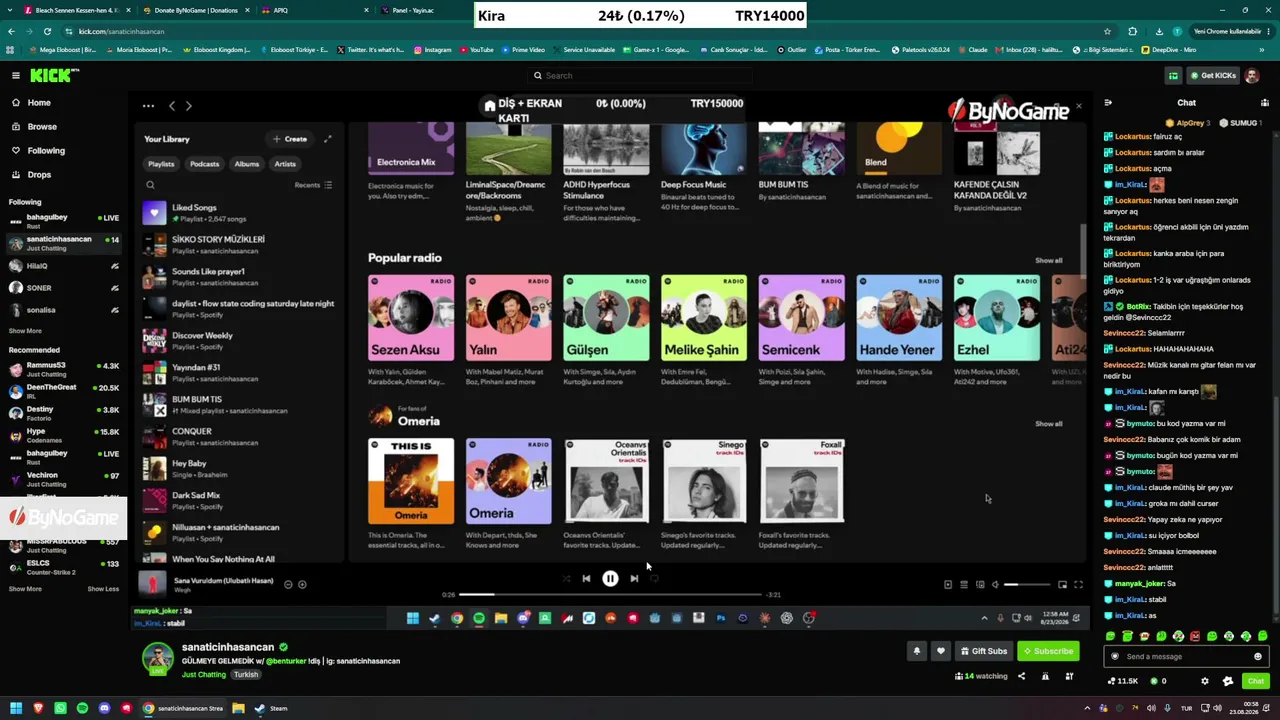Open Dark Sad Mix playlist

coord(236,500)
